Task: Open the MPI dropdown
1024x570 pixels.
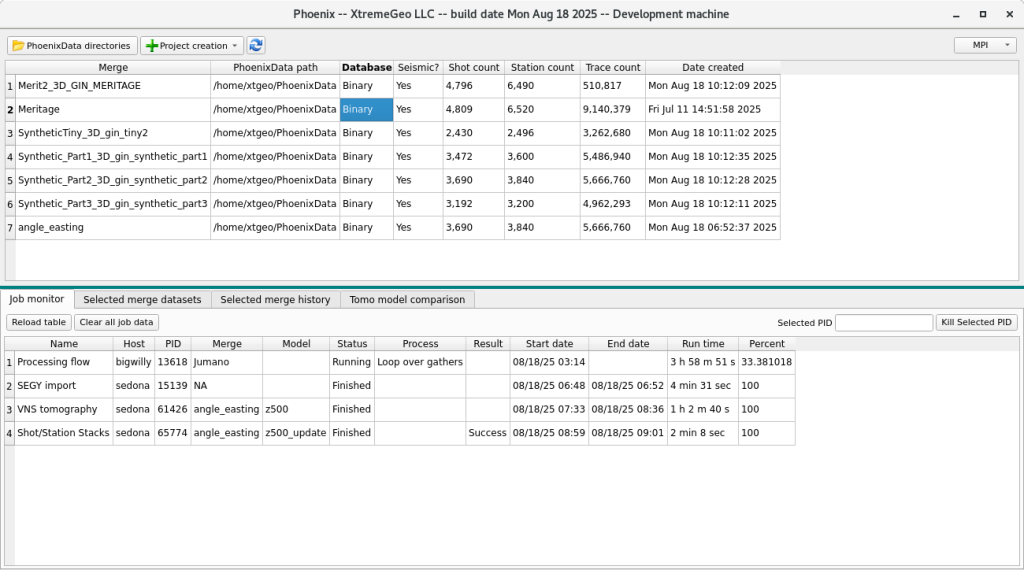Action: pyautogui.click(x=985, y=45)
